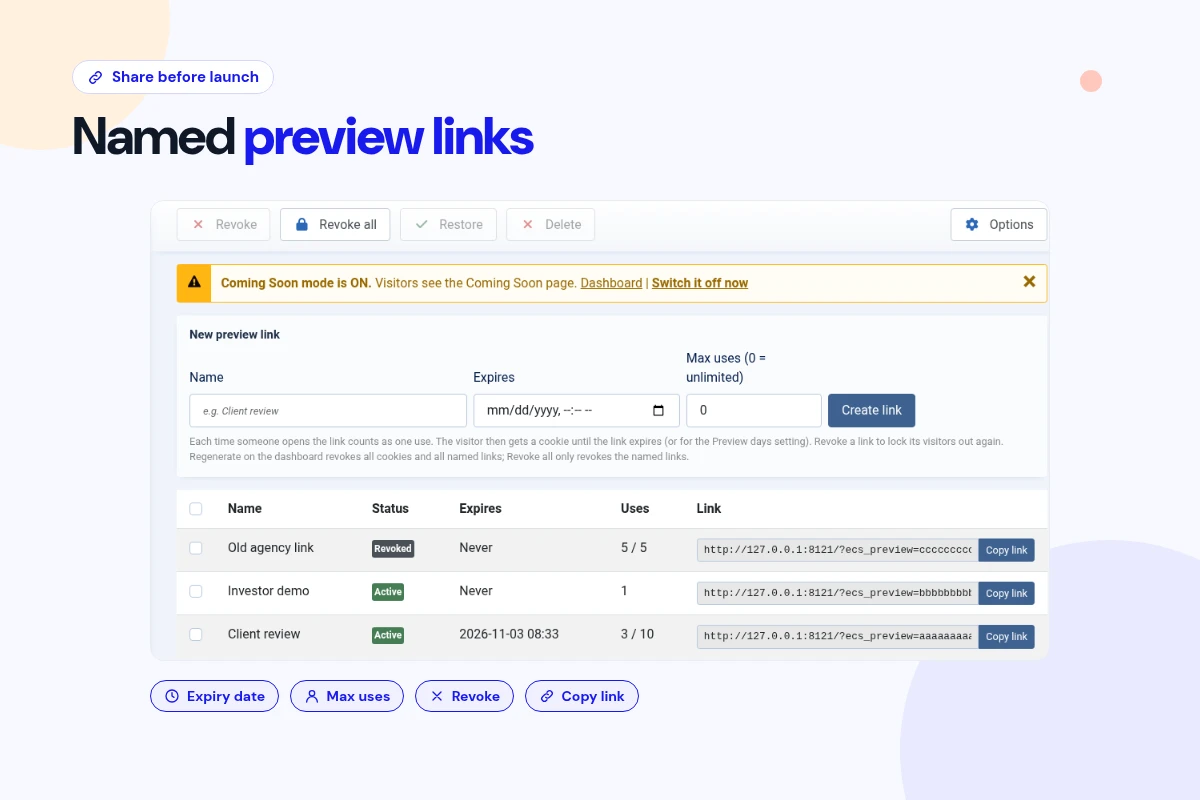Image resolution: width=1200 pixels, height=800 pixels.
Task: Click the Delete toolbar button
Action: tap(550, 225)
